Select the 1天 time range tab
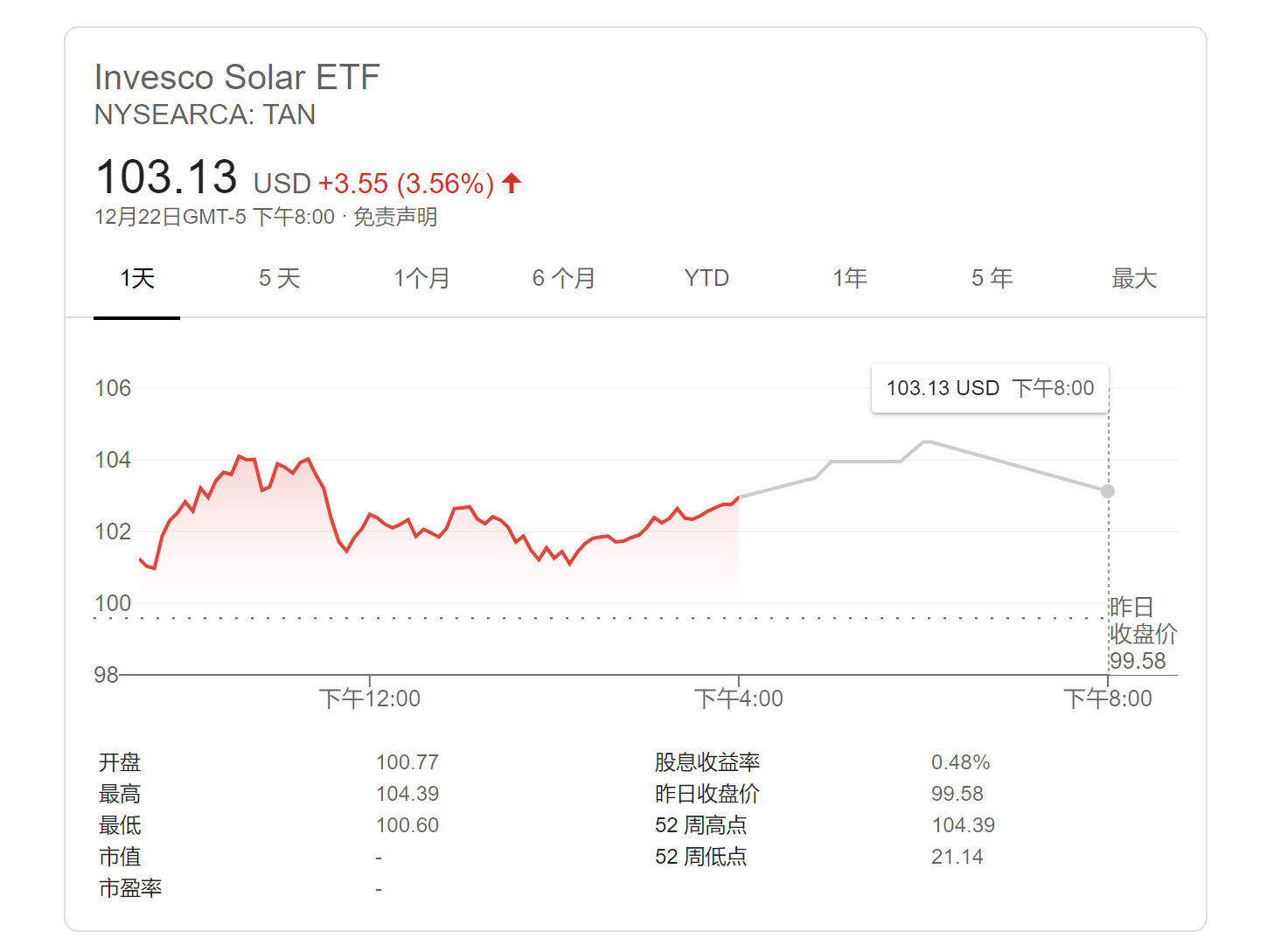Image resolution: width=1267 pixels, height=952 pixels. point(137,279)
